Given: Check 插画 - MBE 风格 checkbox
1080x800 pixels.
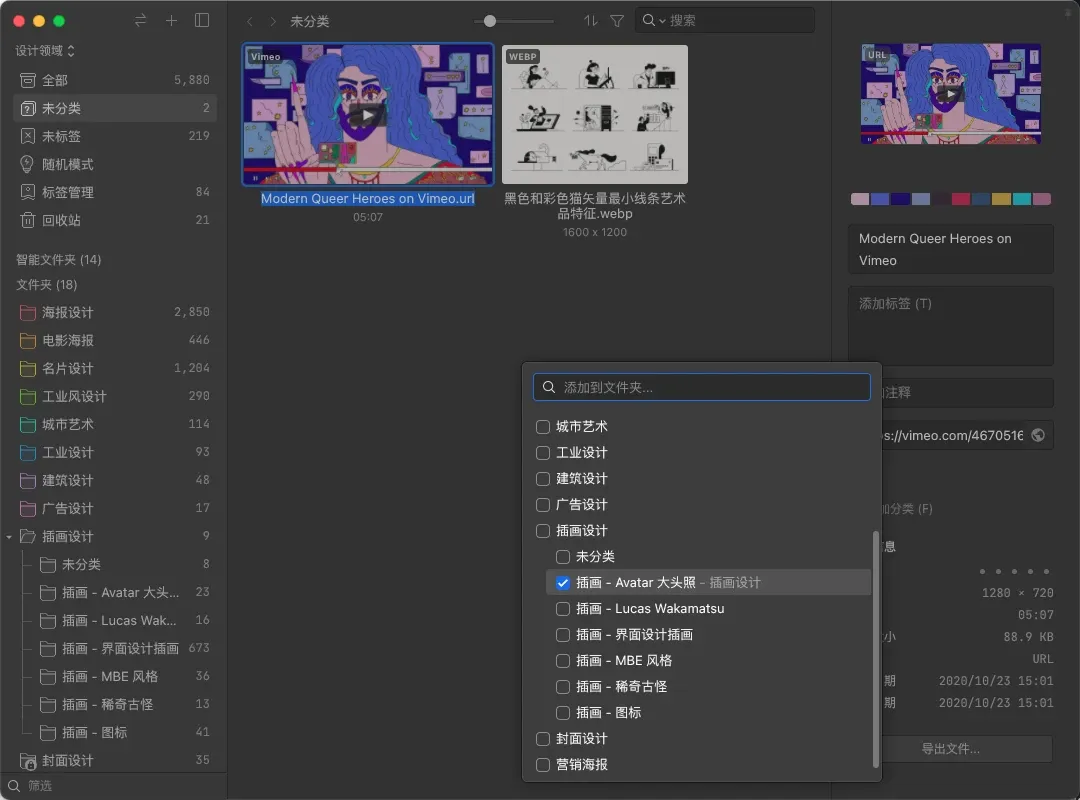Looking at the screenshot, I should (x=563, y=661).
